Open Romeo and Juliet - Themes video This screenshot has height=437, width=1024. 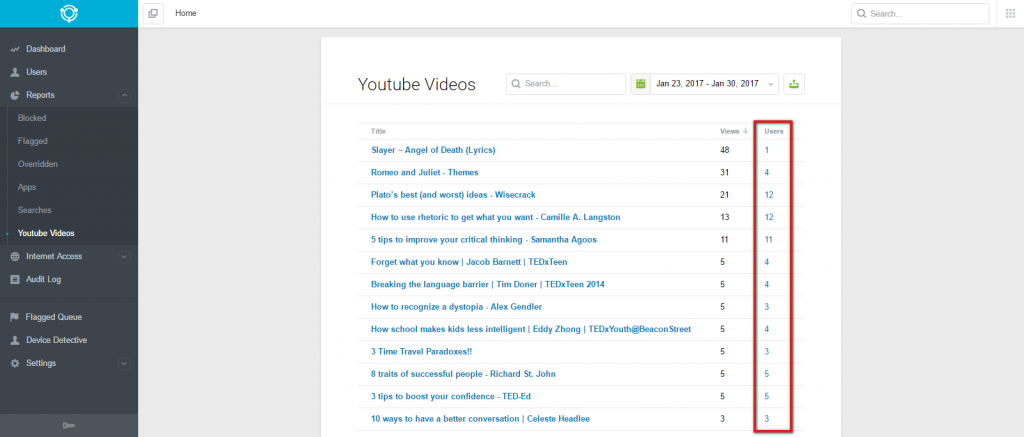(424, 172)
